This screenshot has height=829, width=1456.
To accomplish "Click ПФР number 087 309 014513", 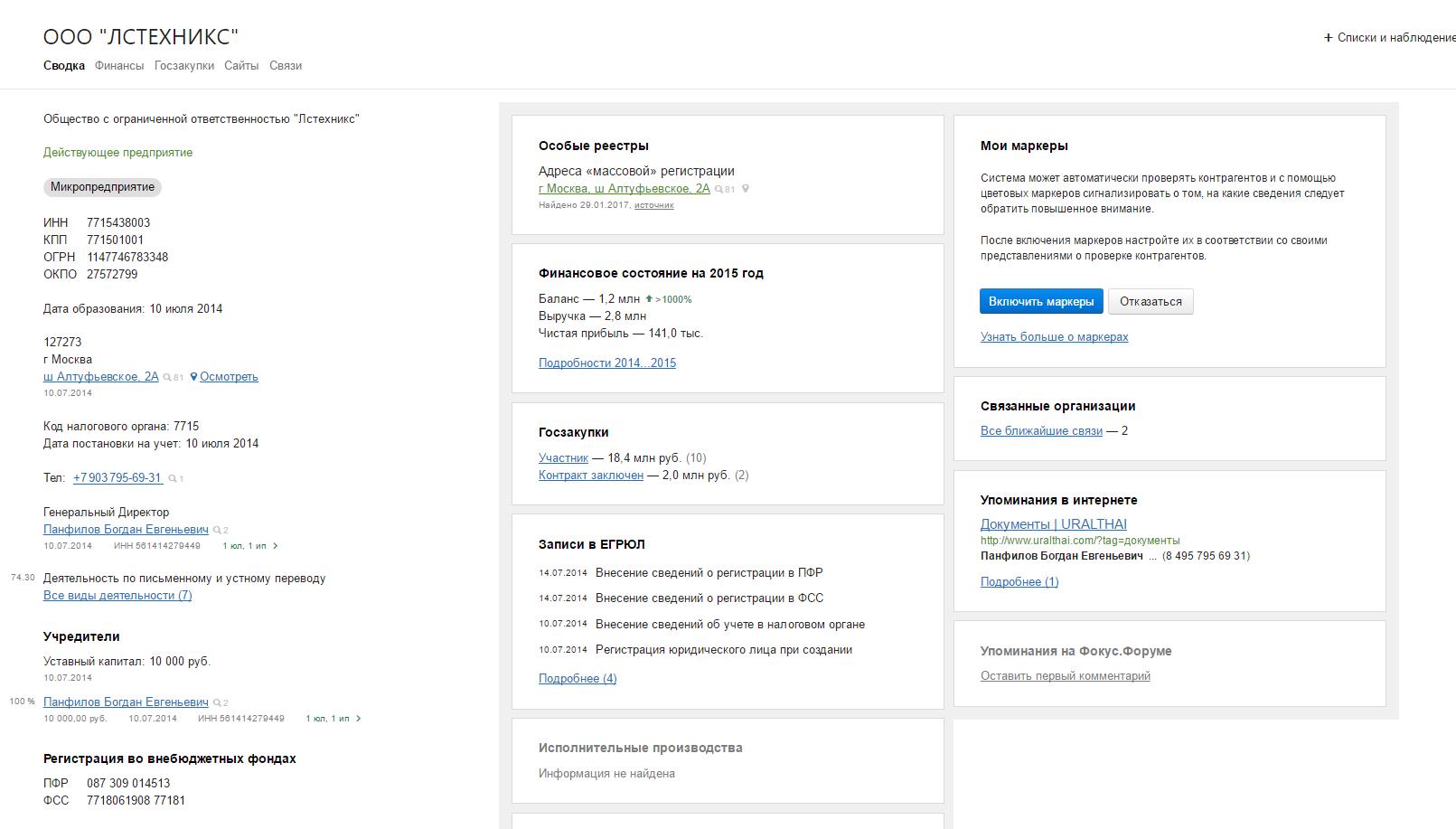I will [128, 783].
